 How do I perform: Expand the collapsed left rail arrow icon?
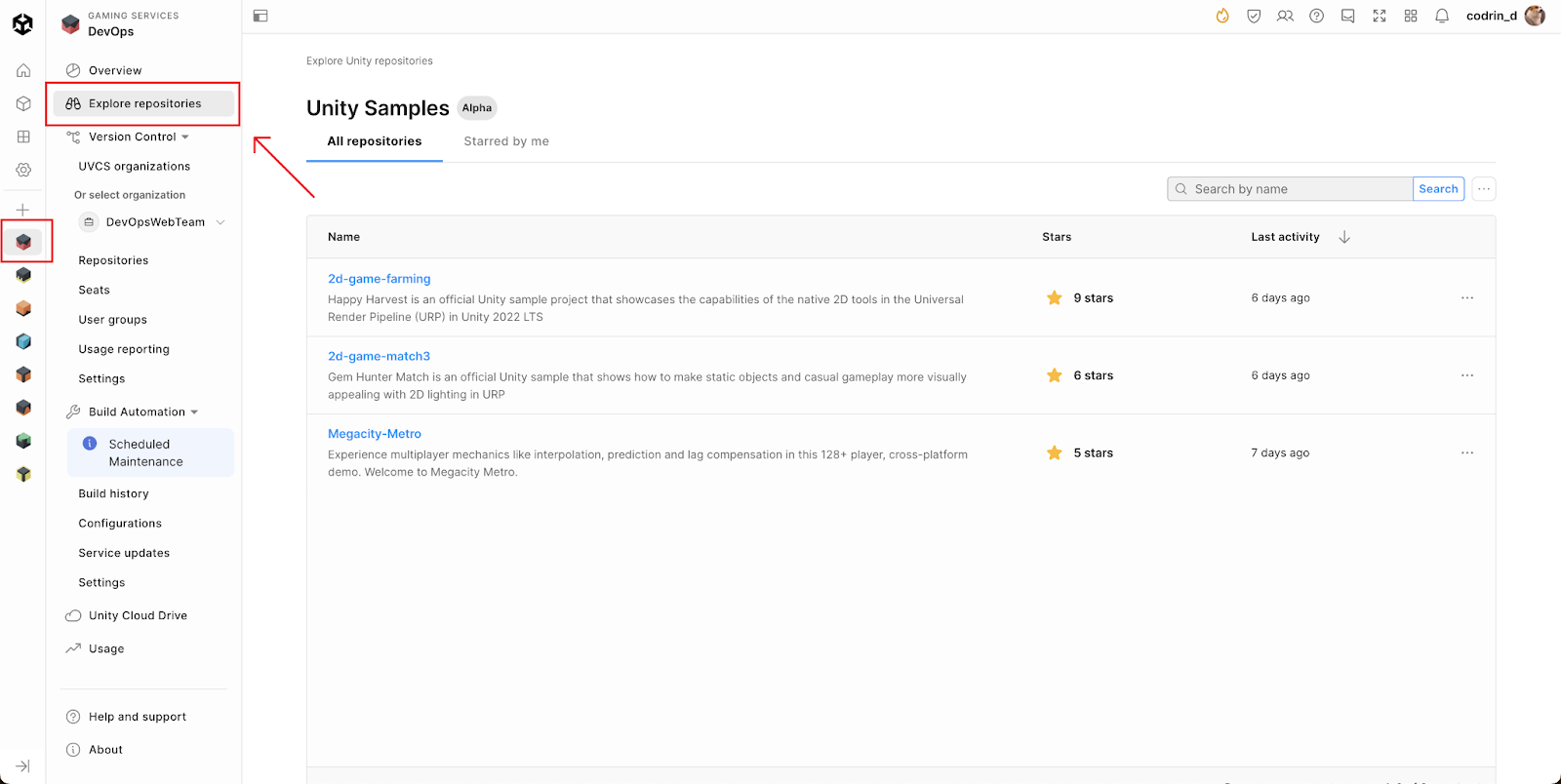22,766
